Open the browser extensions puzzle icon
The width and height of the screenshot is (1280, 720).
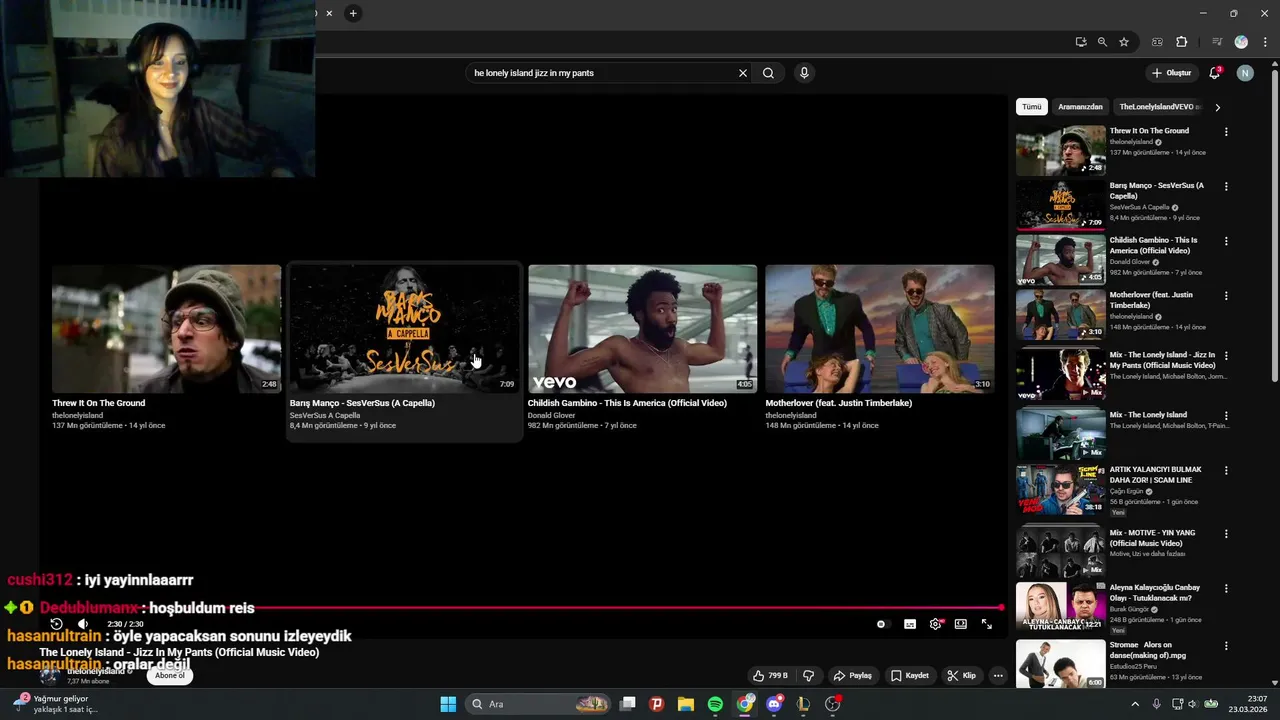point(1182,42)
